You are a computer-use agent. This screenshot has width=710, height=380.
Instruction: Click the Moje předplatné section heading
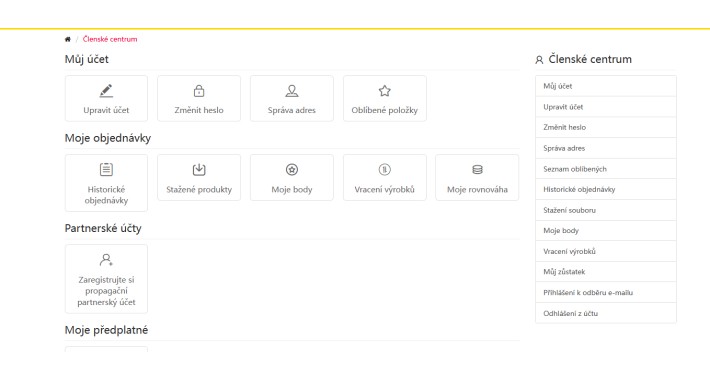106,330
